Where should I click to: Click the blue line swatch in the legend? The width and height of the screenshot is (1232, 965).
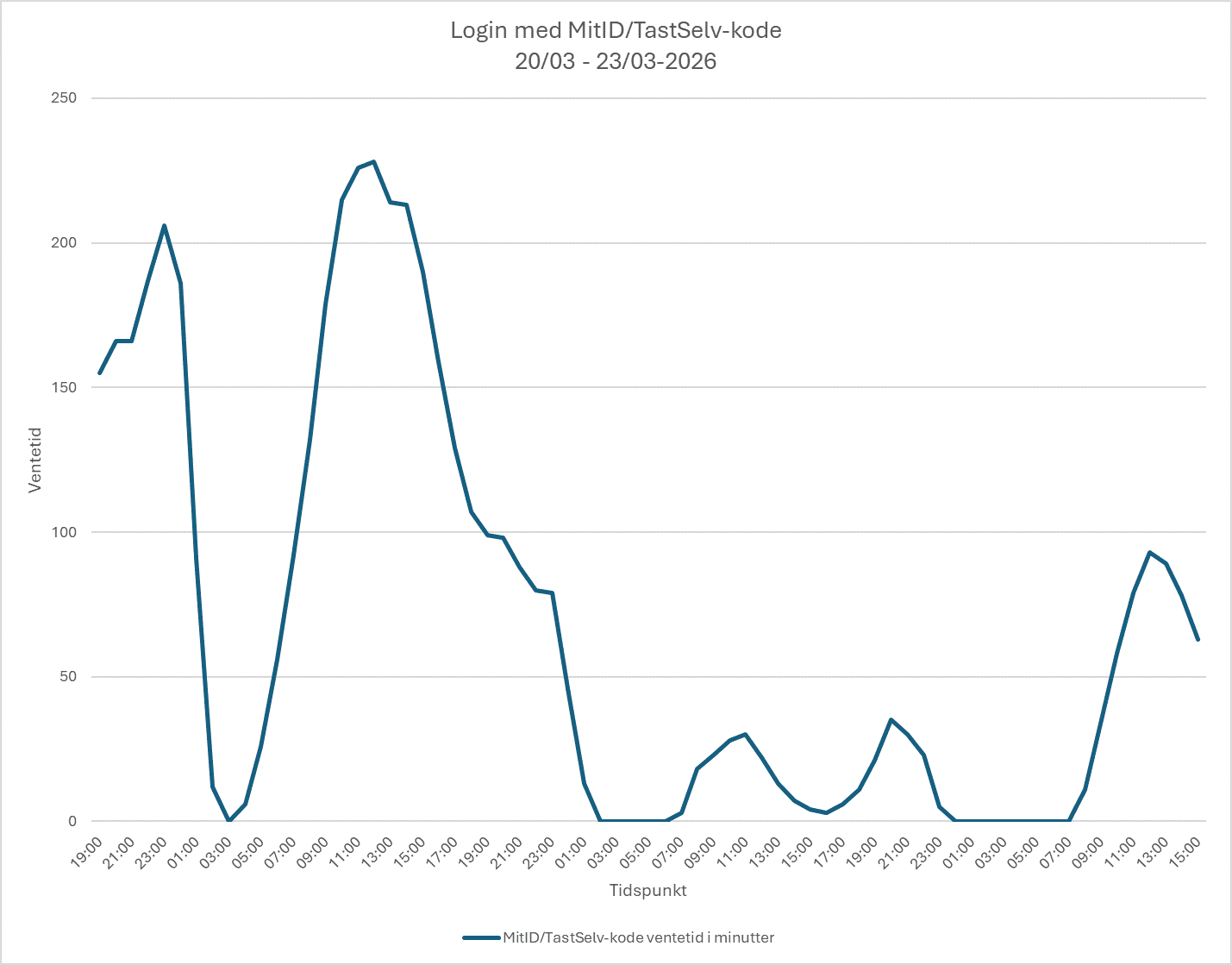(481, 937)
